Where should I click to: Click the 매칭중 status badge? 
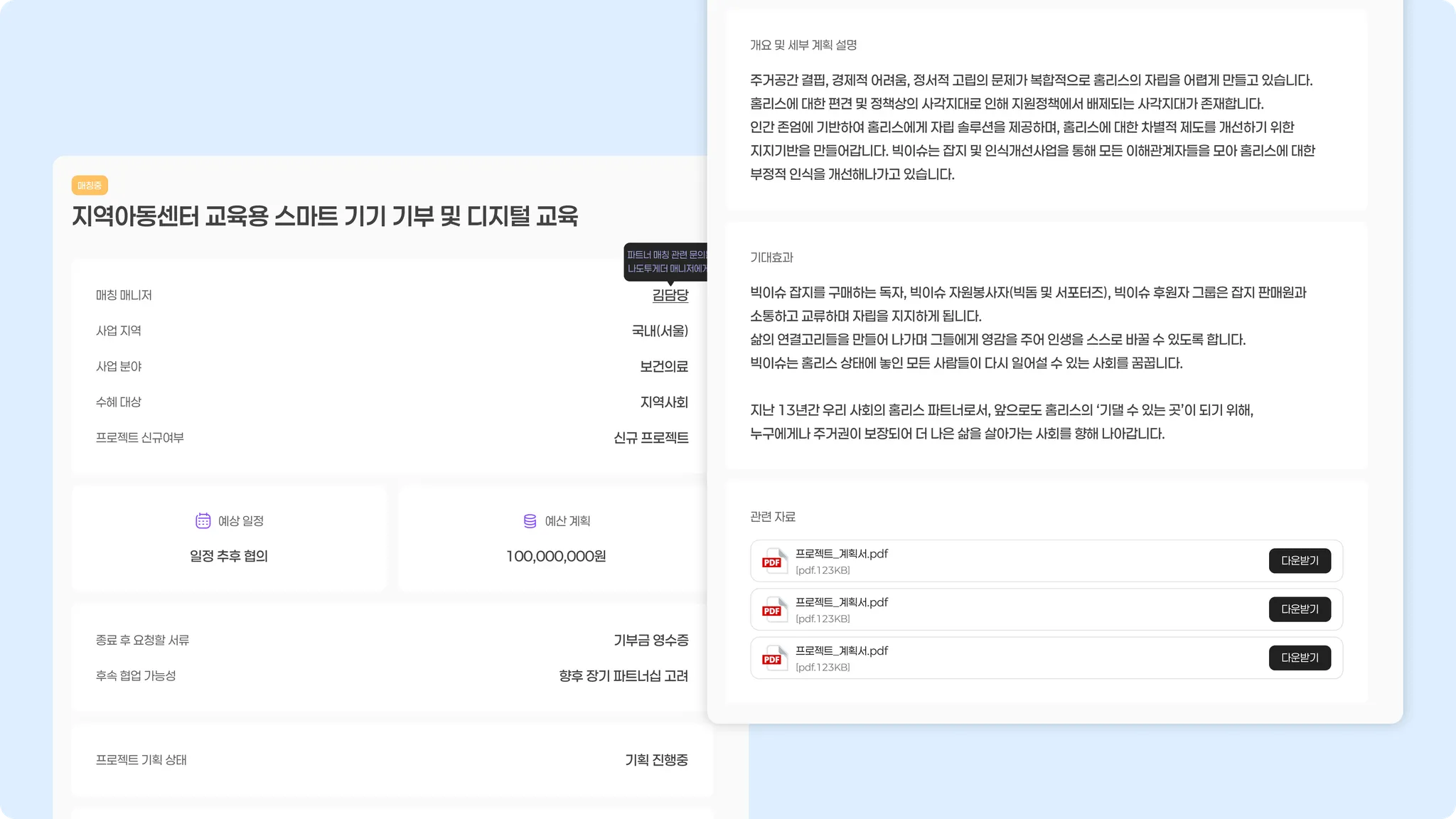pyautogui.click(x=90, y=186)
